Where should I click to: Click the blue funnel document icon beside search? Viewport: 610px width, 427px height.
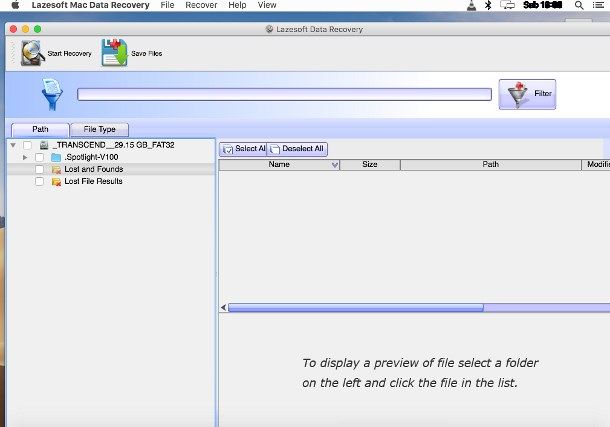52,94
